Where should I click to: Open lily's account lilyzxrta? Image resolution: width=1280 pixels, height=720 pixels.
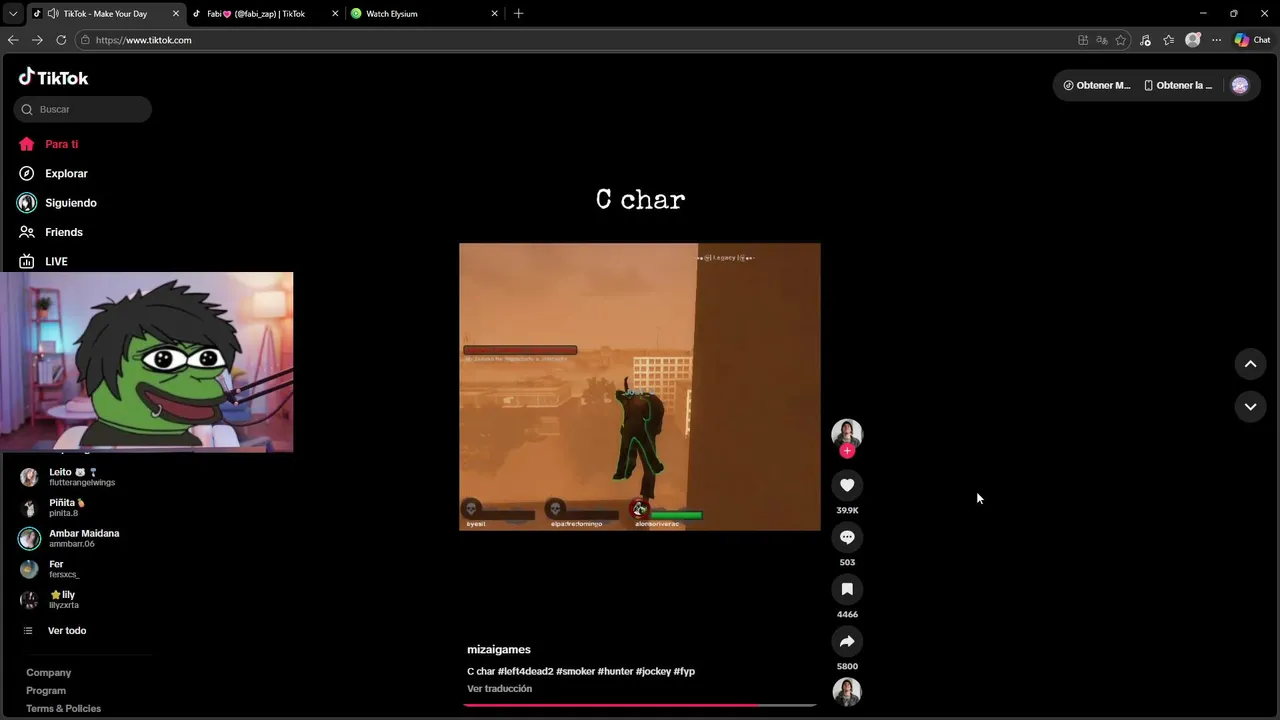pos(82,600)
